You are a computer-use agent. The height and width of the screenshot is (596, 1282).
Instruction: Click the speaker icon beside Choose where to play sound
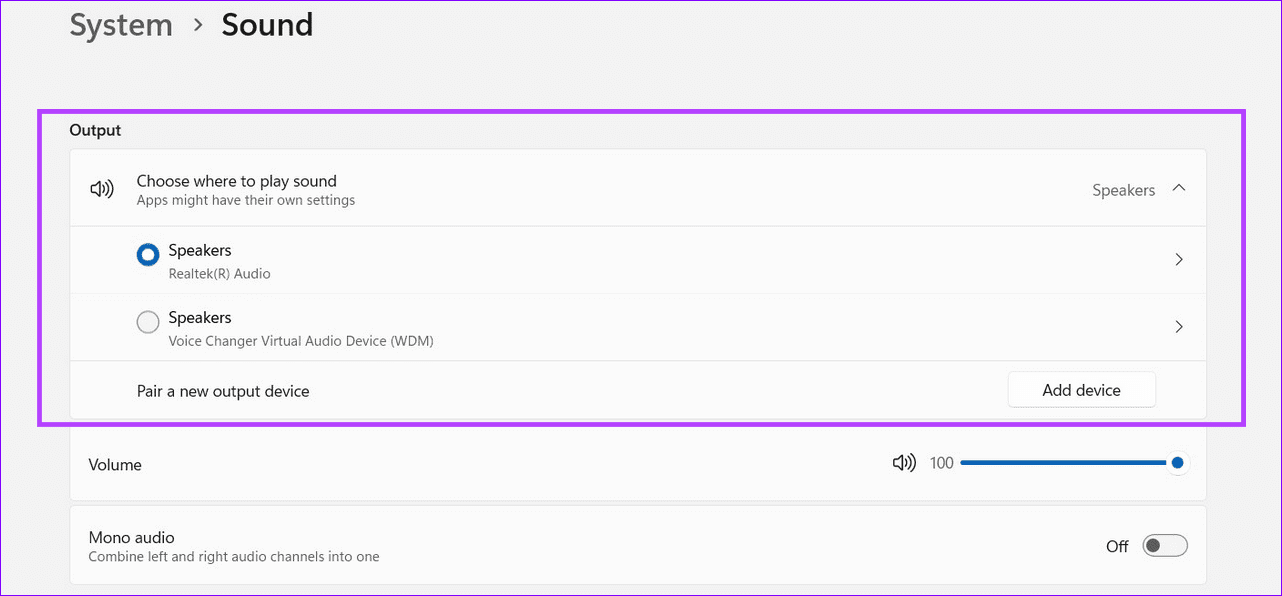[102, 189]
